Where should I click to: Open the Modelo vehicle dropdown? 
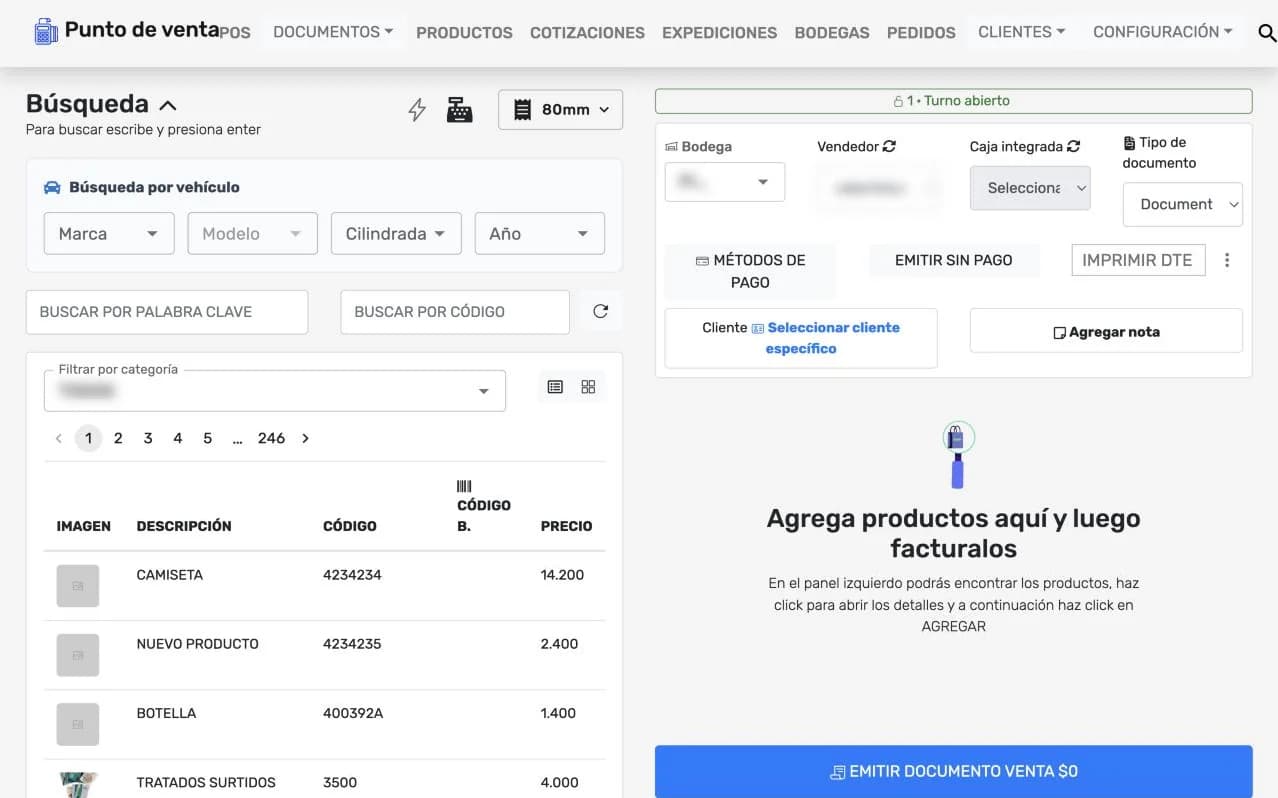[253, 233]
